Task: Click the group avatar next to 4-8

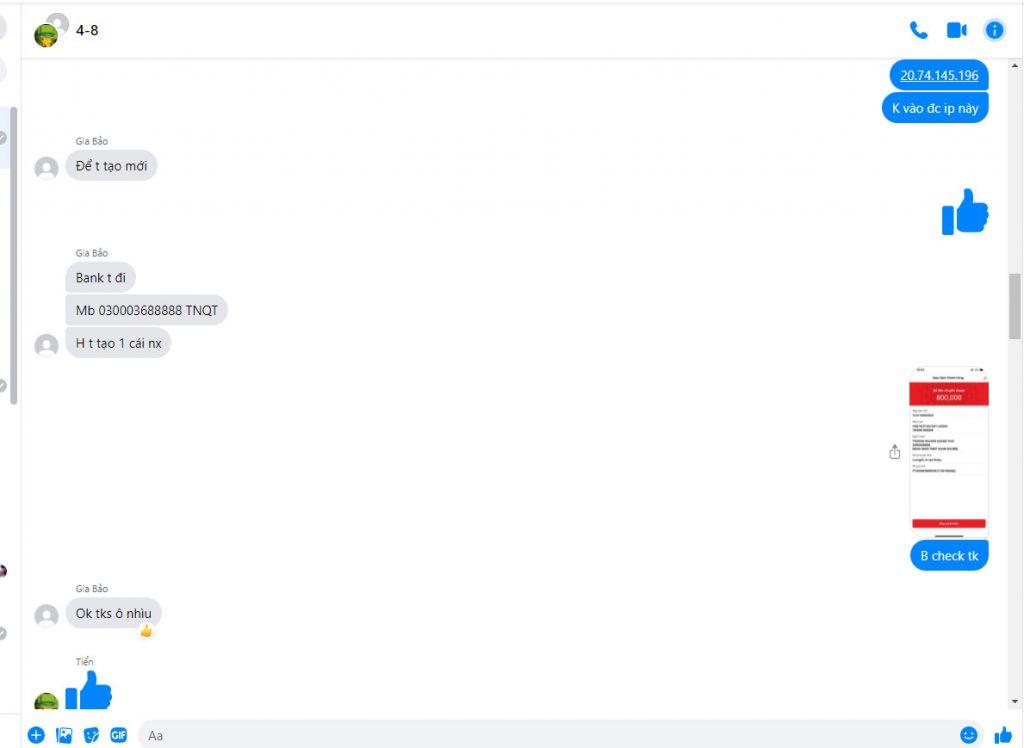Action: tap(50, 31)
